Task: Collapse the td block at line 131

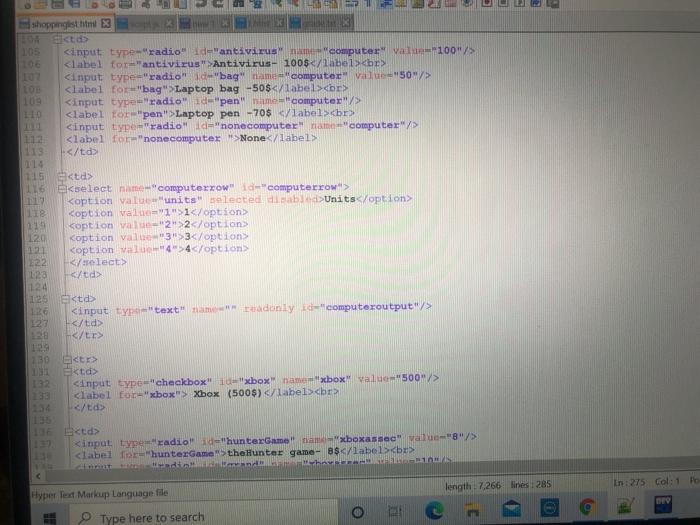Action: (67, 371)
